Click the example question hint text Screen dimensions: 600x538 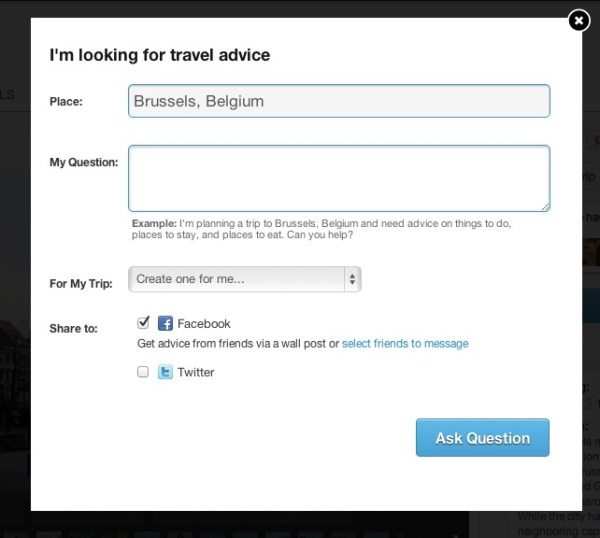tap(320, 229)
